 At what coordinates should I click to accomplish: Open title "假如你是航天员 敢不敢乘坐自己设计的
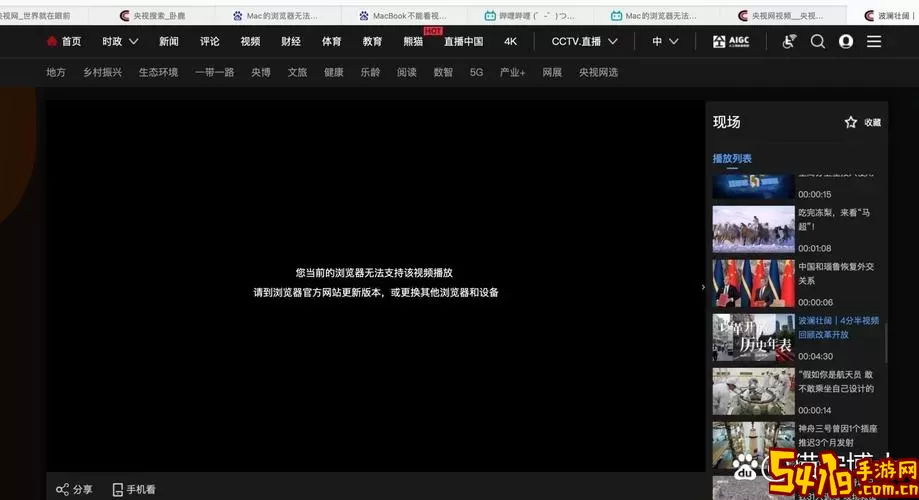point(836,382)
